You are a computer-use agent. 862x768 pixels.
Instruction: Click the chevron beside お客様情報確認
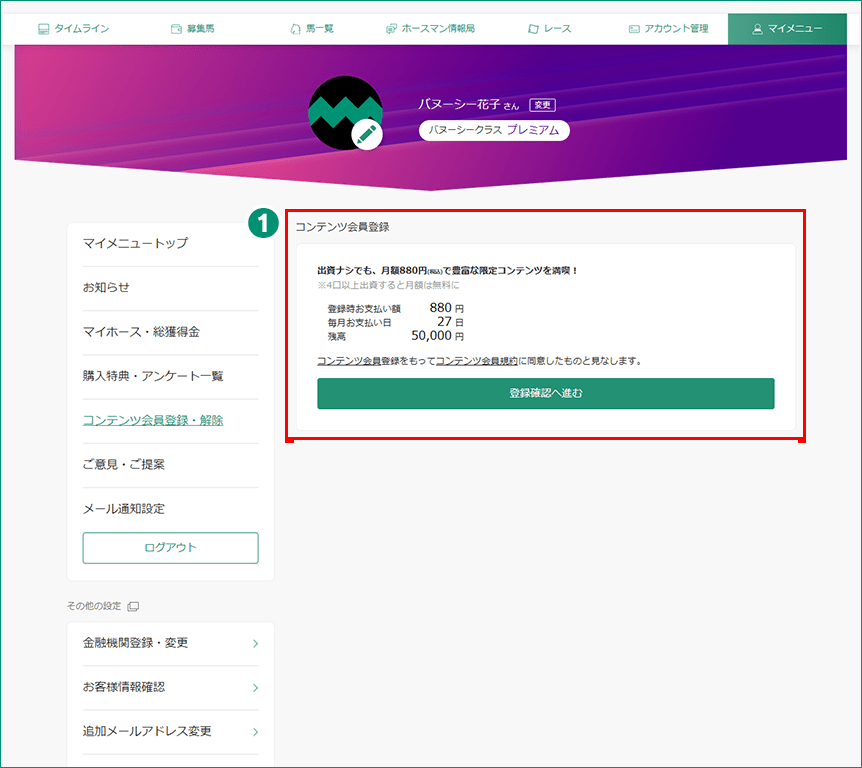click(x=255, y=688)
